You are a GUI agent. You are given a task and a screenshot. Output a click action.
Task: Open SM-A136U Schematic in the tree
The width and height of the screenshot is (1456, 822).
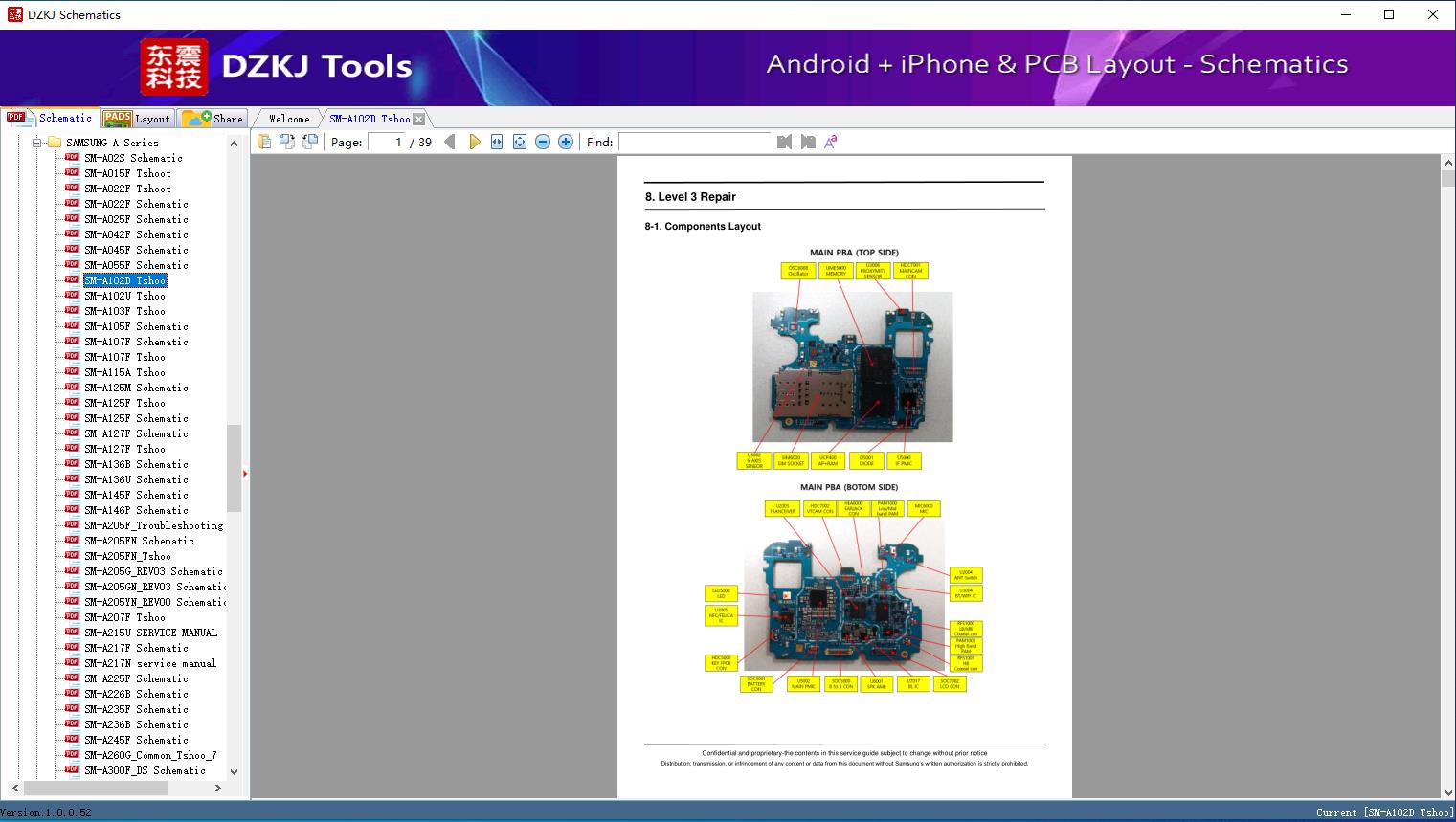[x=136, y=479]
